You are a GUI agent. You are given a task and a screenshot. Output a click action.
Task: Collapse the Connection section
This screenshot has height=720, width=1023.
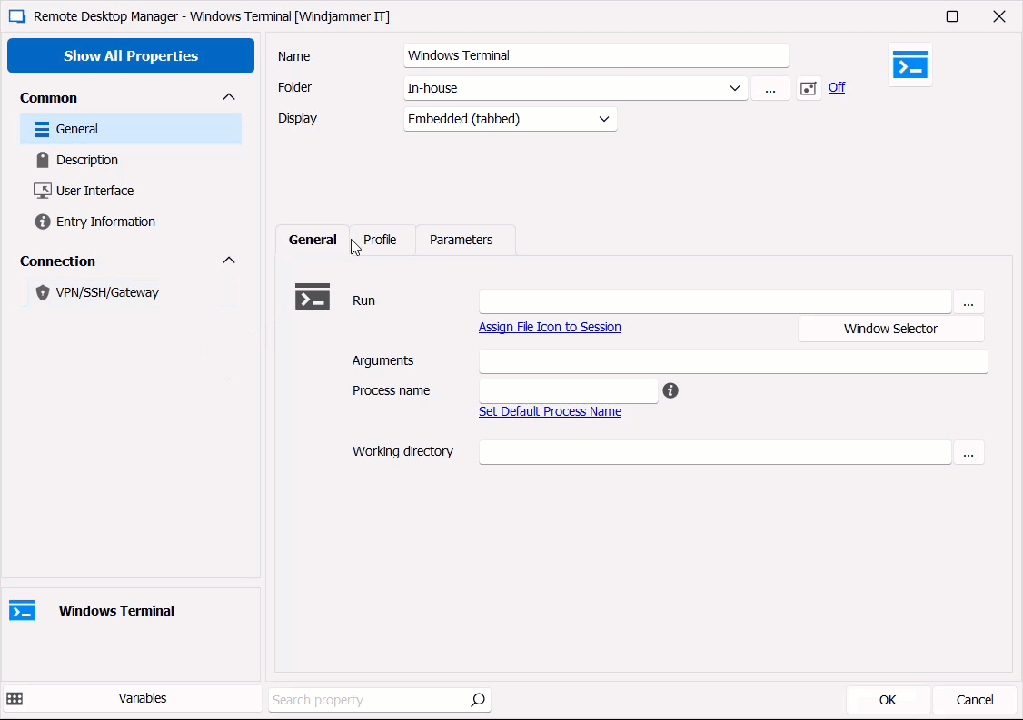click(x=228, y=261)
